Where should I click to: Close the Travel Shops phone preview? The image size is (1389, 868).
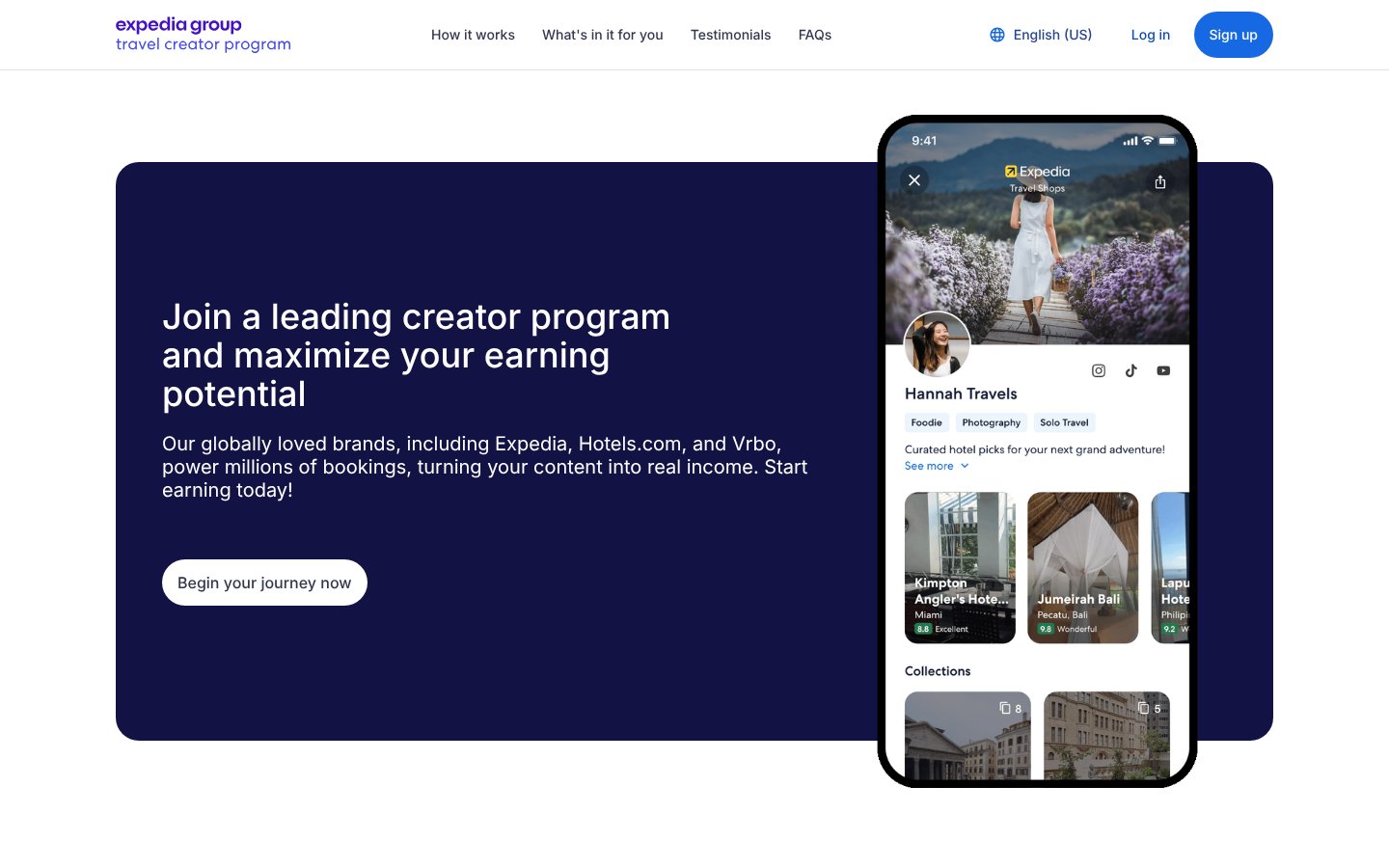(914, 180)
